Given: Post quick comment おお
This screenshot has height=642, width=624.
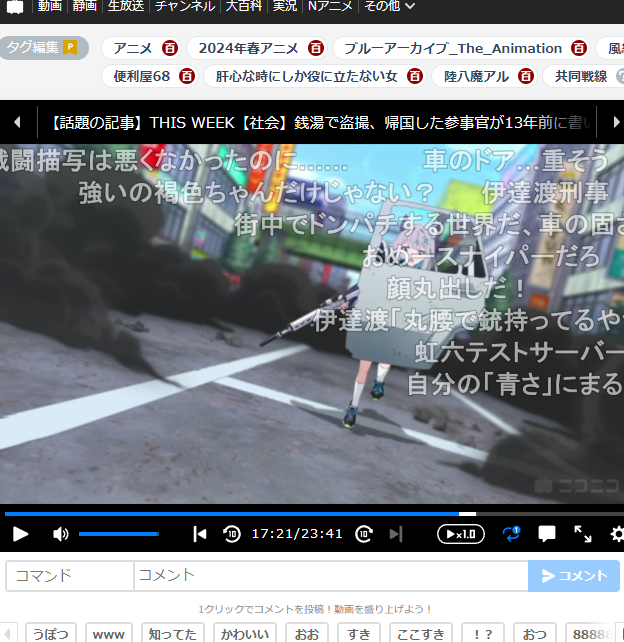Looking at the screenshot, I should pyautogui.click(x=307, y=634).
